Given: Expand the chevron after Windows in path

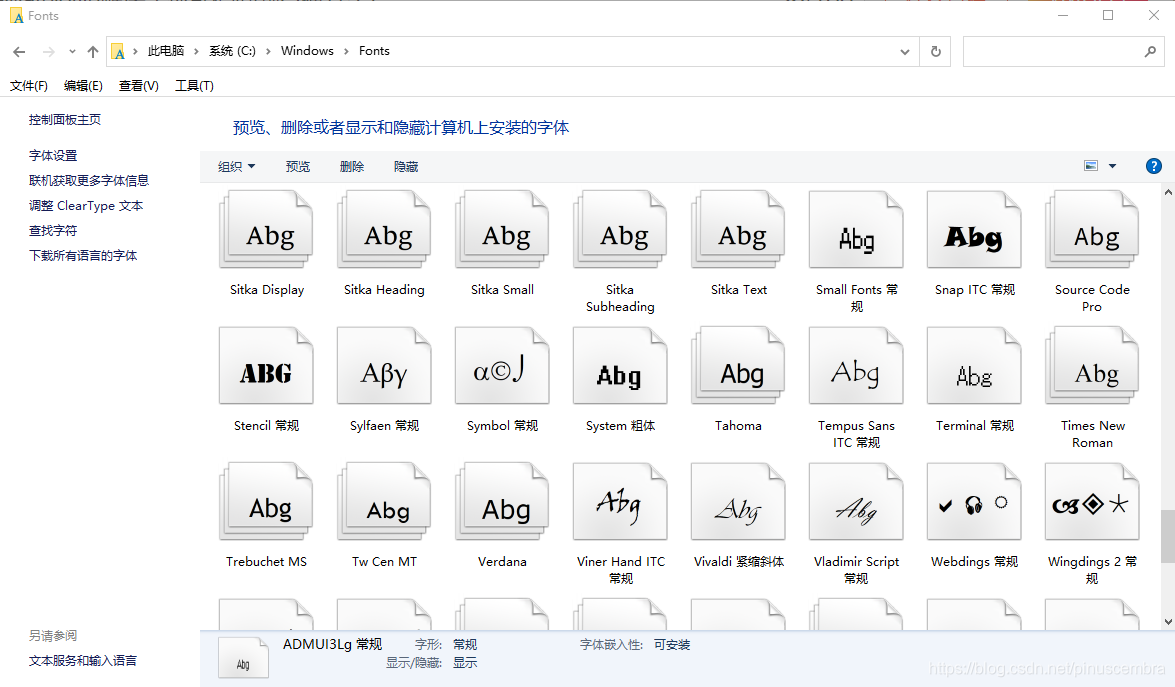Looking at the screenshot, I should click(x=346, y=51).
